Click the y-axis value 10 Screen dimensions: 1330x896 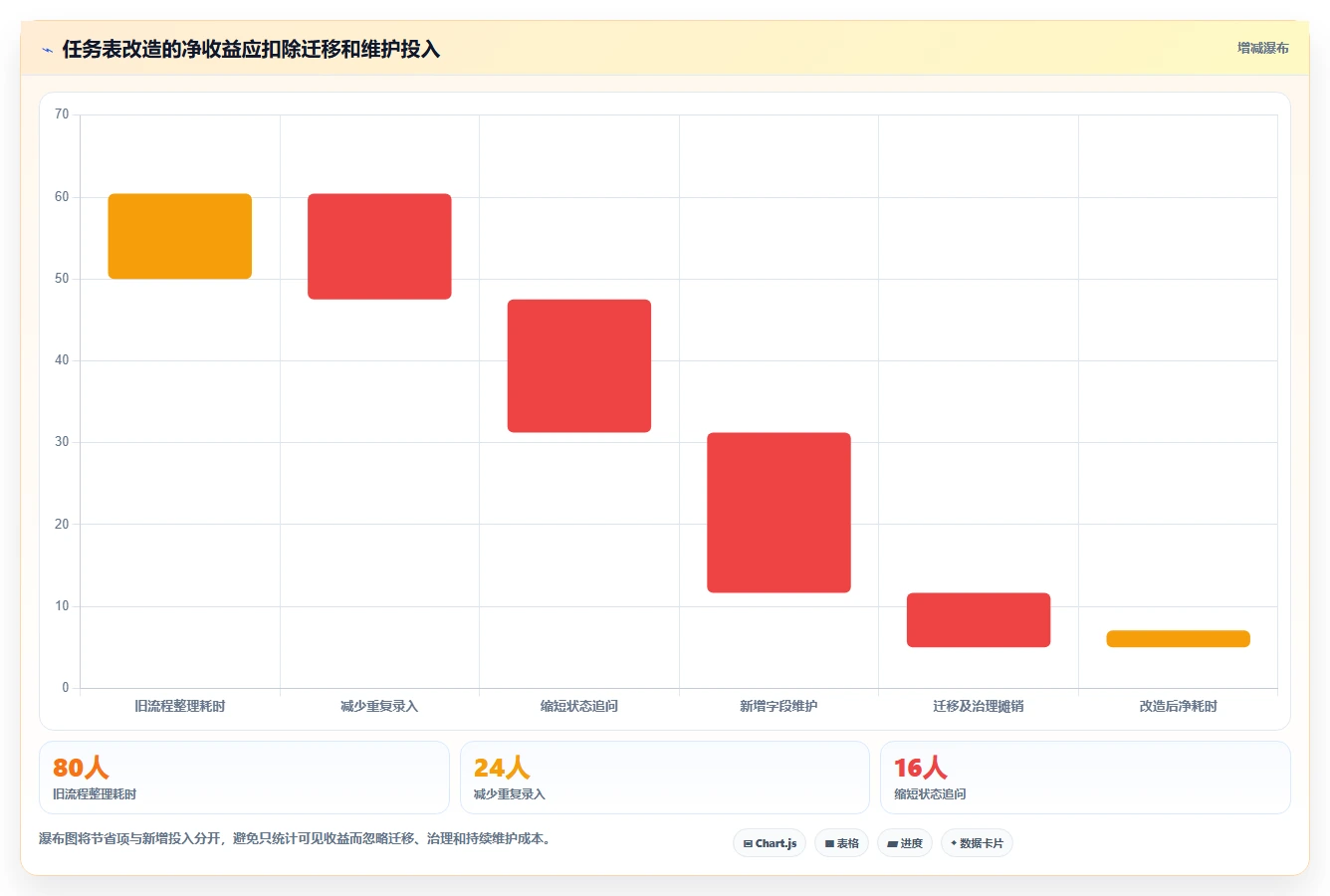[x=62, y=606]
